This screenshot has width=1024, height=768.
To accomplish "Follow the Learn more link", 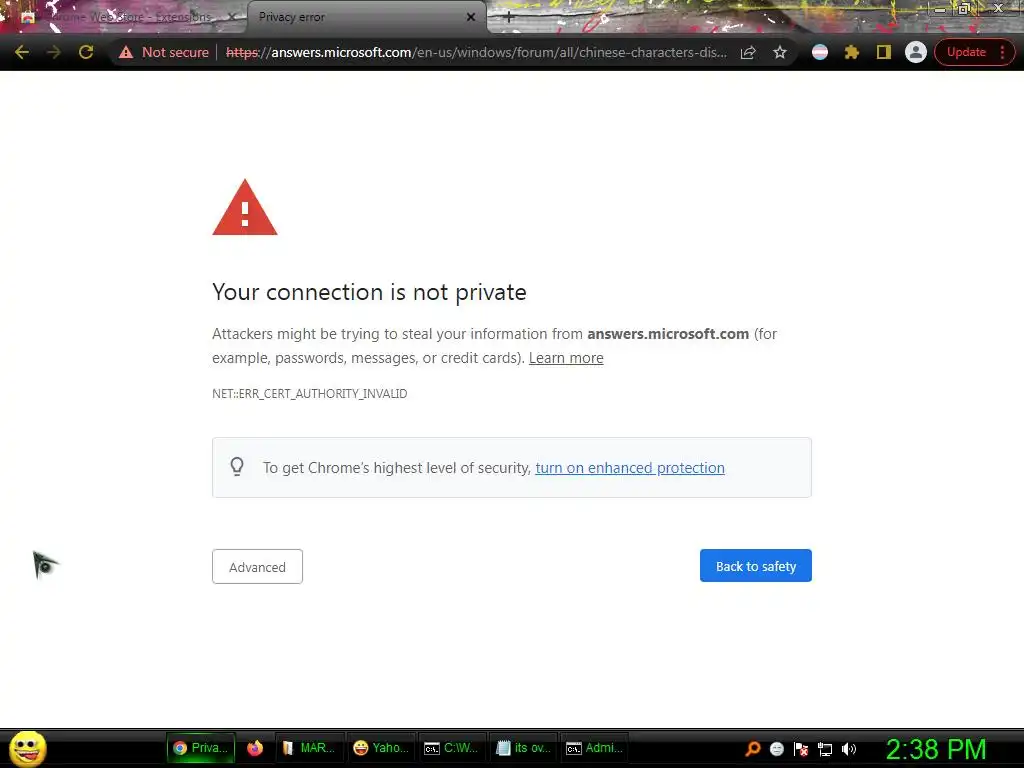I will coord(566,358).
